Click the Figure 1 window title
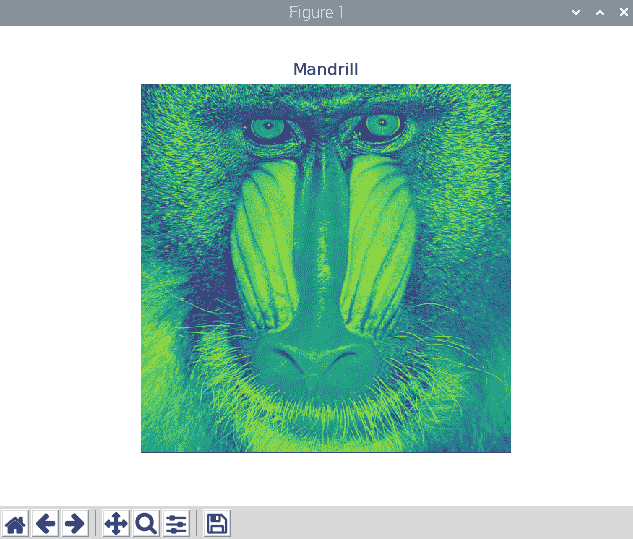 316,13
